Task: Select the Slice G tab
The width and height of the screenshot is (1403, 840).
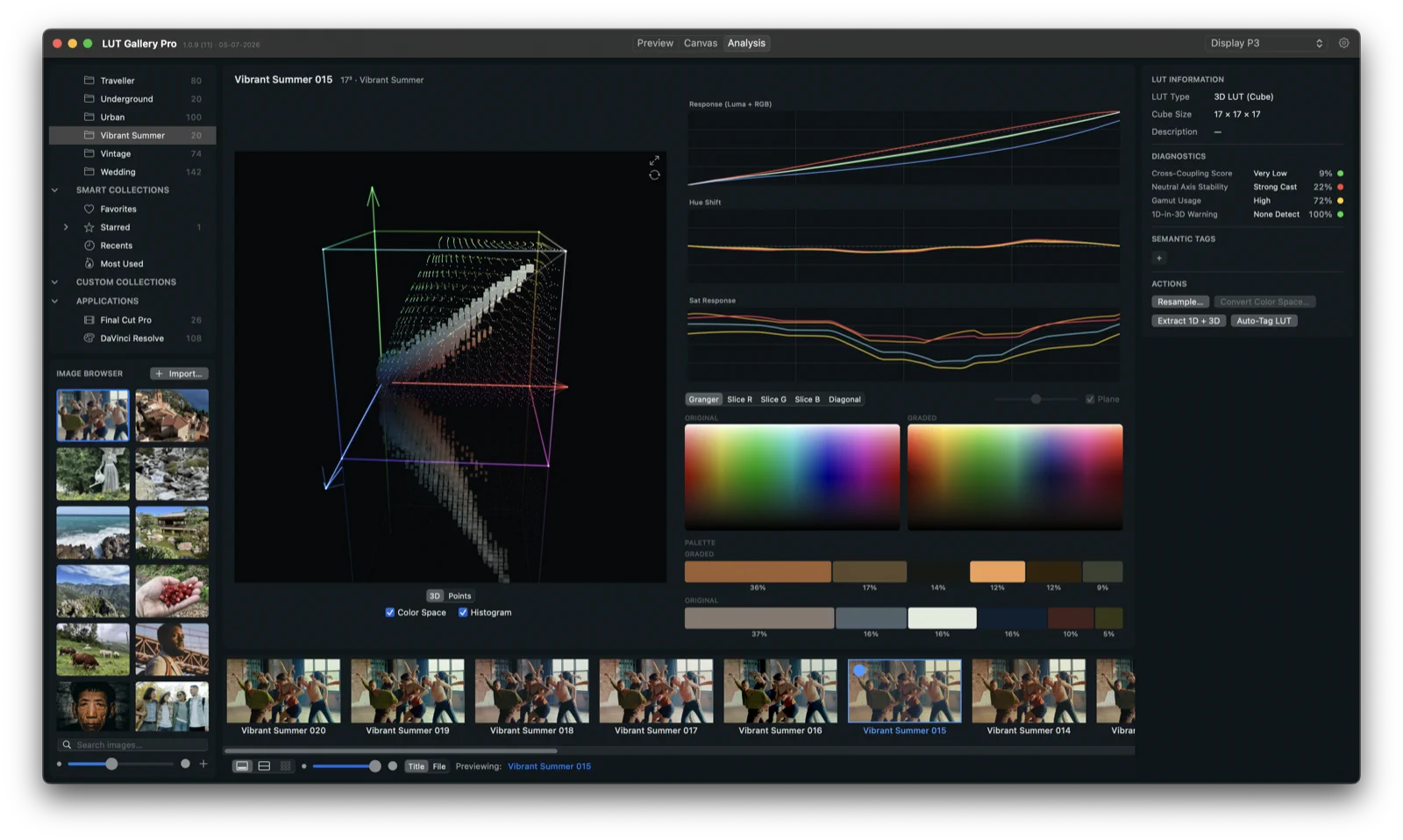Action: pos(773,399)
